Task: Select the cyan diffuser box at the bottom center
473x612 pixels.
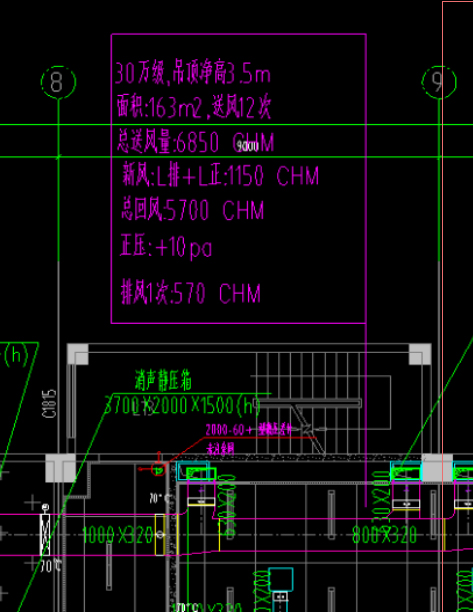Action: pos(281,580)
